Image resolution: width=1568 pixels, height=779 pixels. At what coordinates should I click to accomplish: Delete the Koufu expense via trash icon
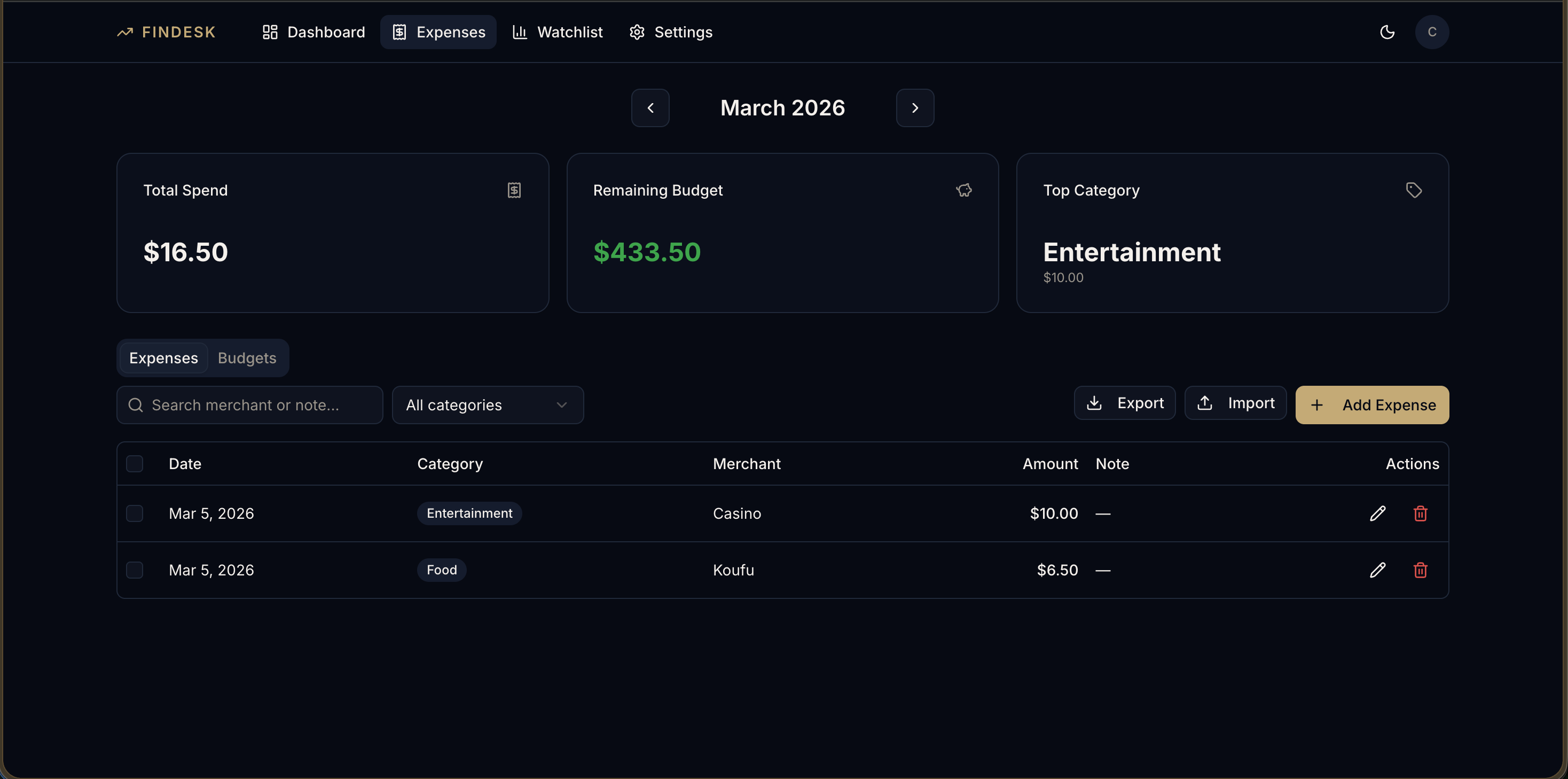[1420, 570]
